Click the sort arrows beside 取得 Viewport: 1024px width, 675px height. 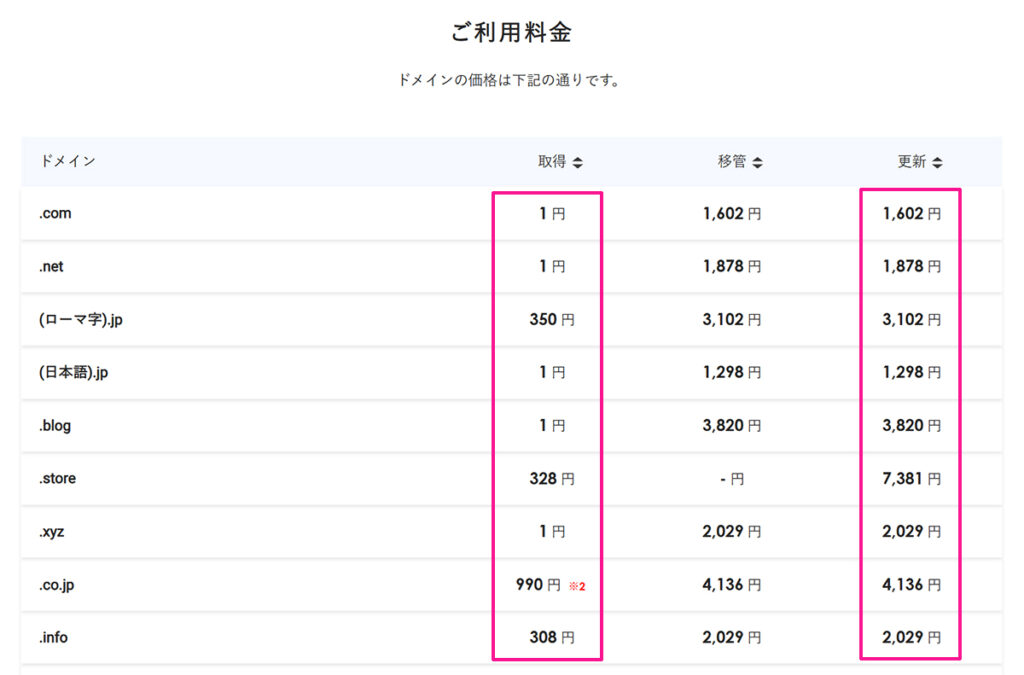(578, 162)
